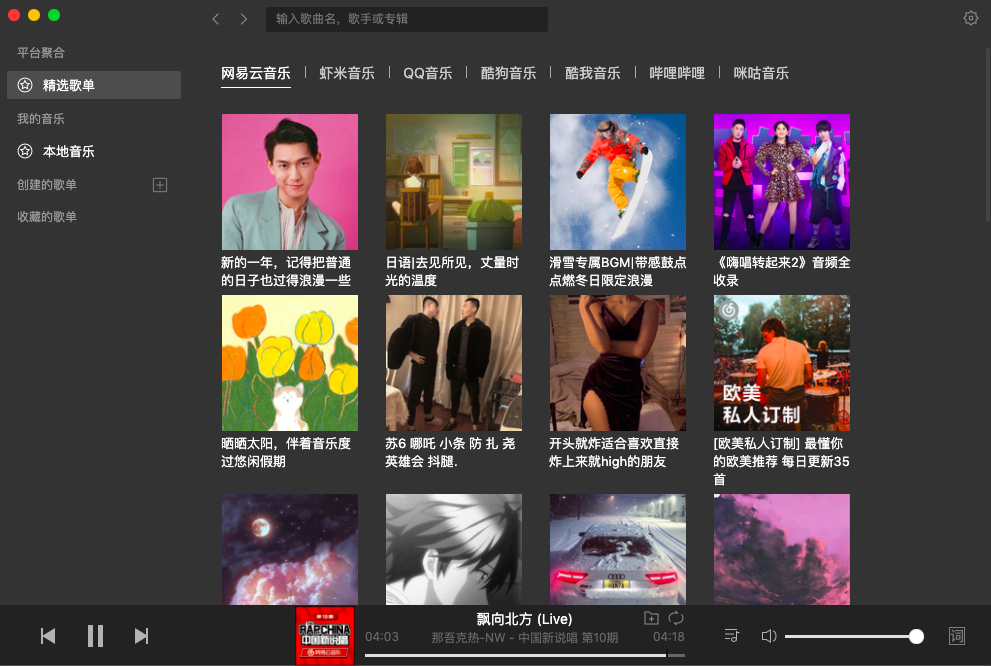Click the RAPCHINA now-playing album cover
Viewport: 991px width, 666px height.
(x=325, y=636)
